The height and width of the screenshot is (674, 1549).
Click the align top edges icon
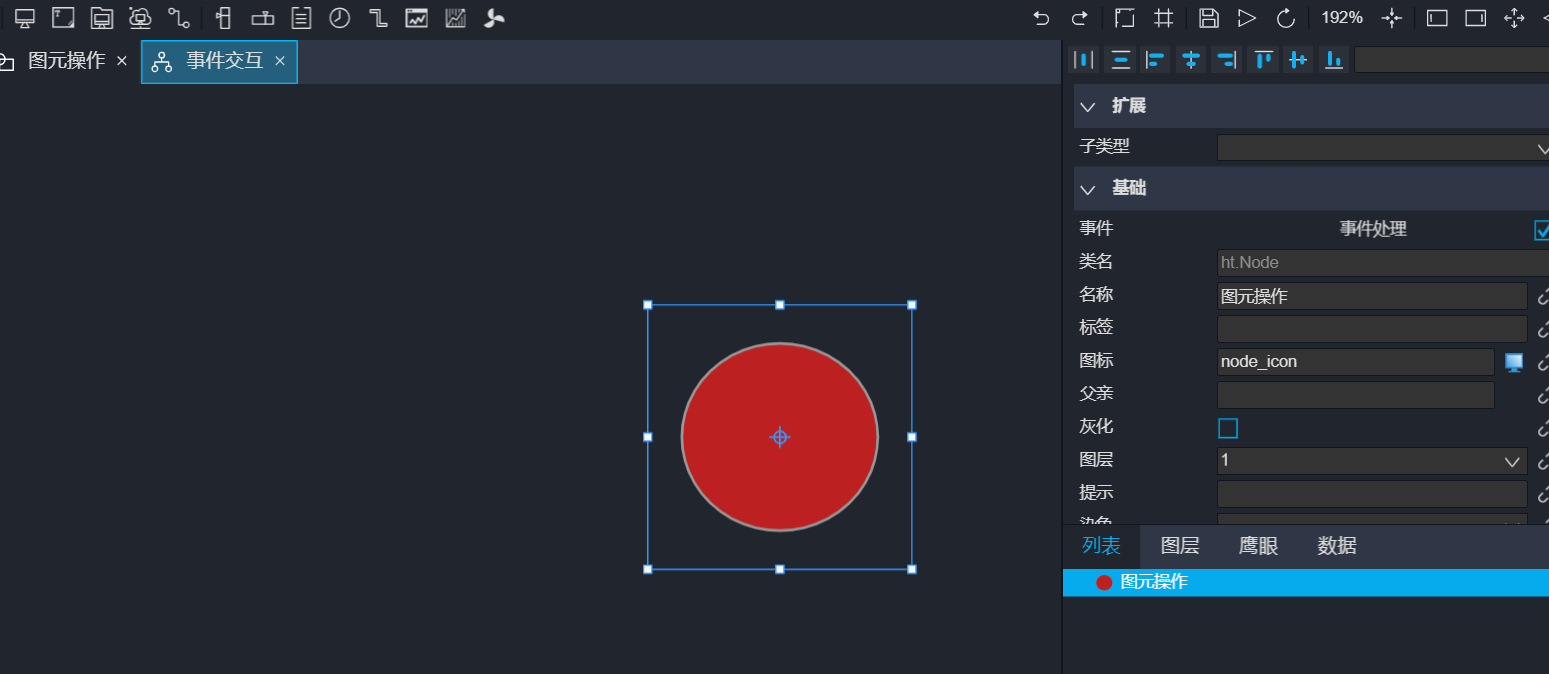click(x=1263, y=60)
